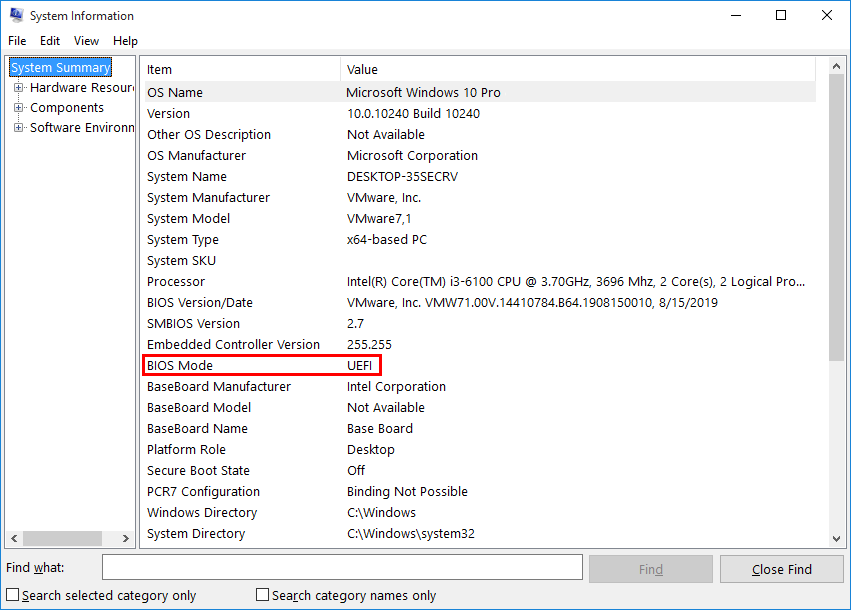
Task: Expand the Software Environment node
Action: pyautogui.click(x=18, y=128)
